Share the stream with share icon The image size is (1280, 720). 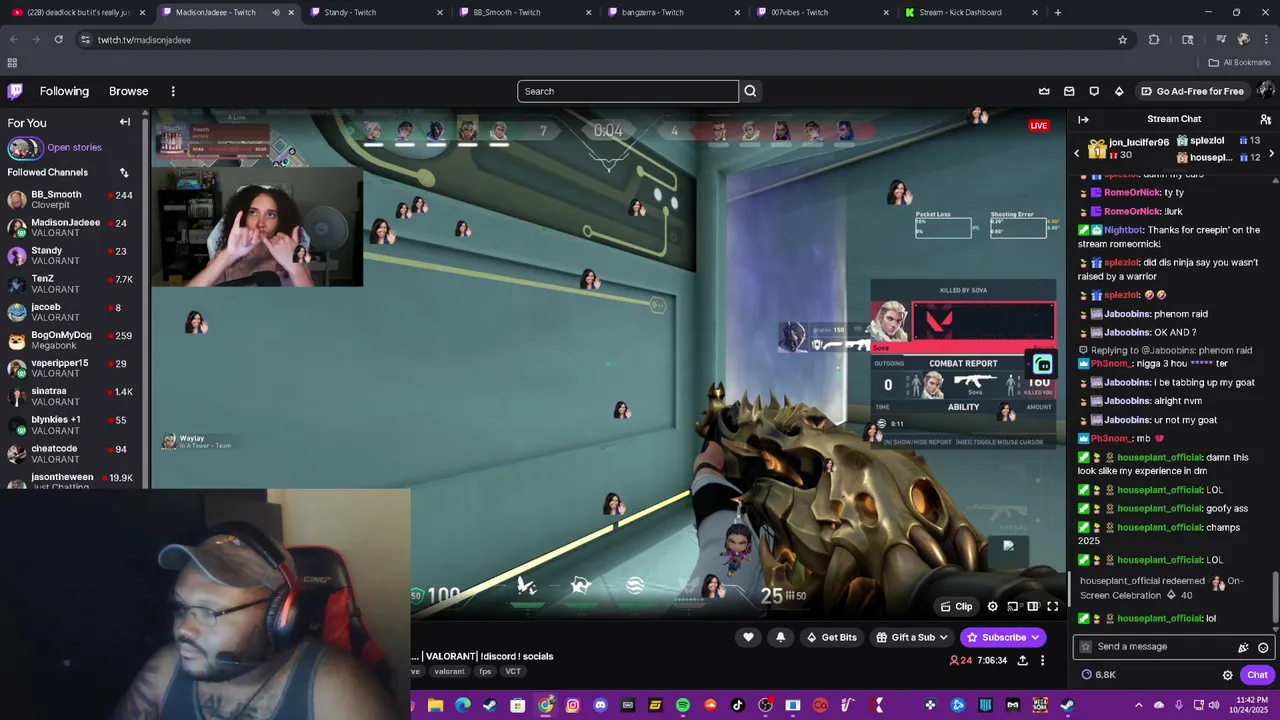pos(1022,660)
